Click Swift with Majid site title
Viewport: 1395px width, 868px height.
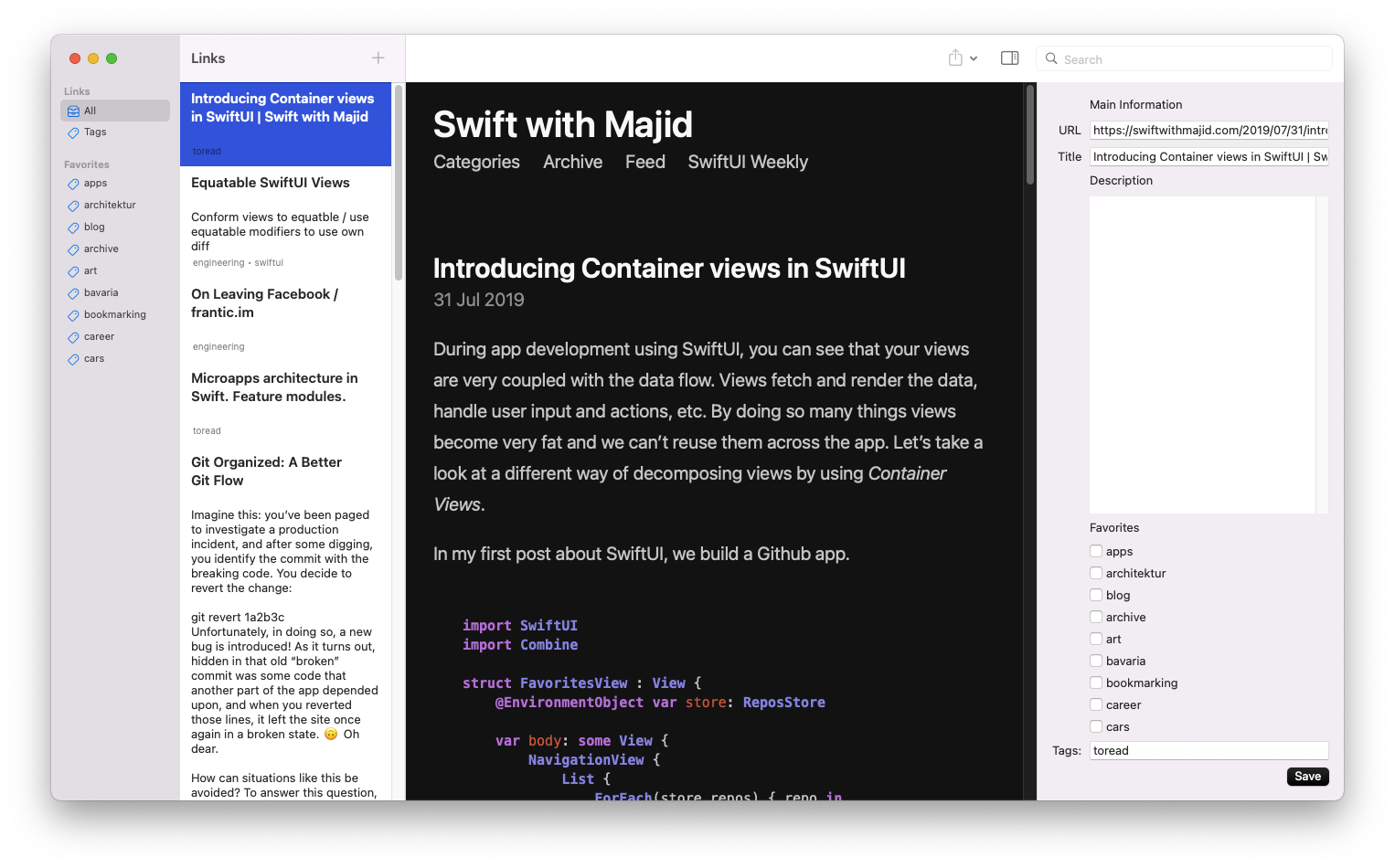(x=563, y=124)
